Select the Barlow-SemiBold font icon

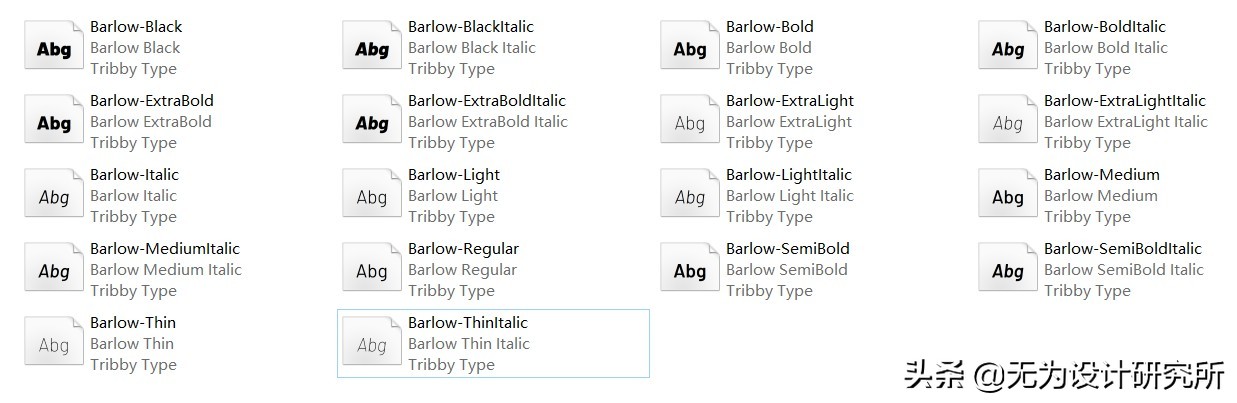(x=690, y=270)
